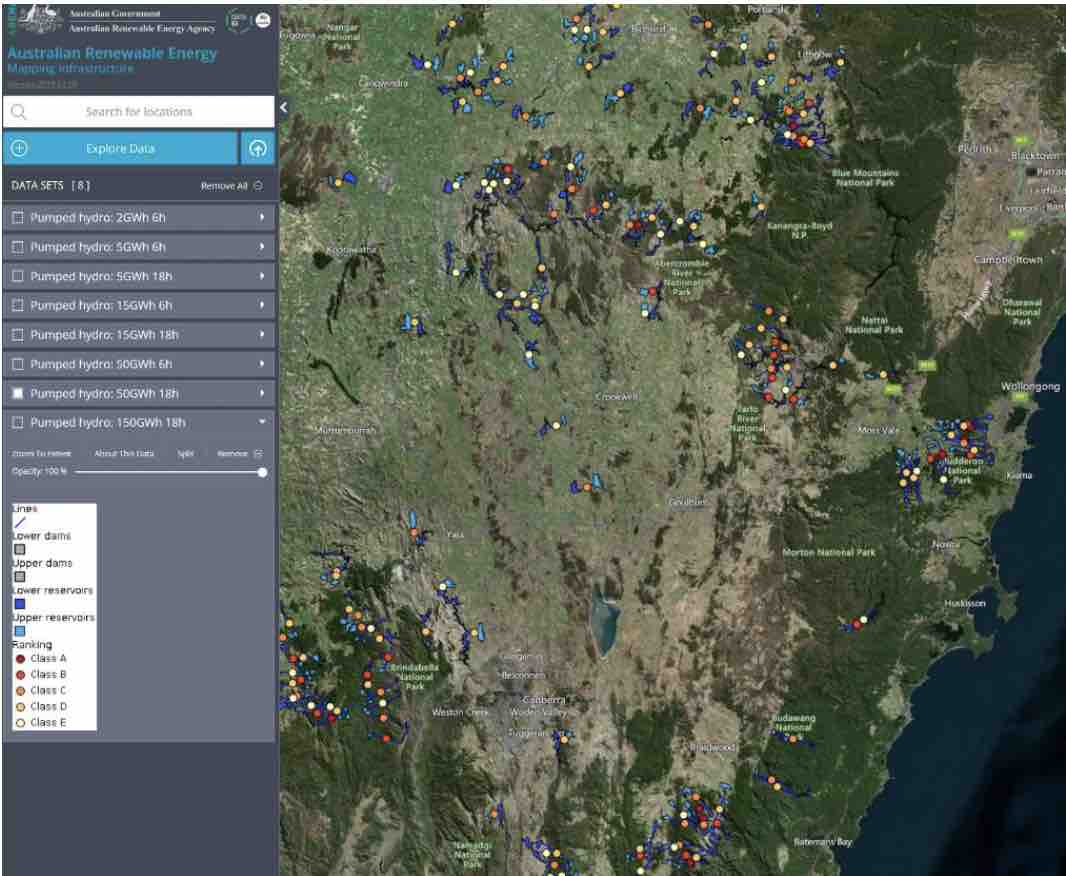The image size is (1066, 876).
Task: Click the Lake George water body on map
Action: point(603,619)
